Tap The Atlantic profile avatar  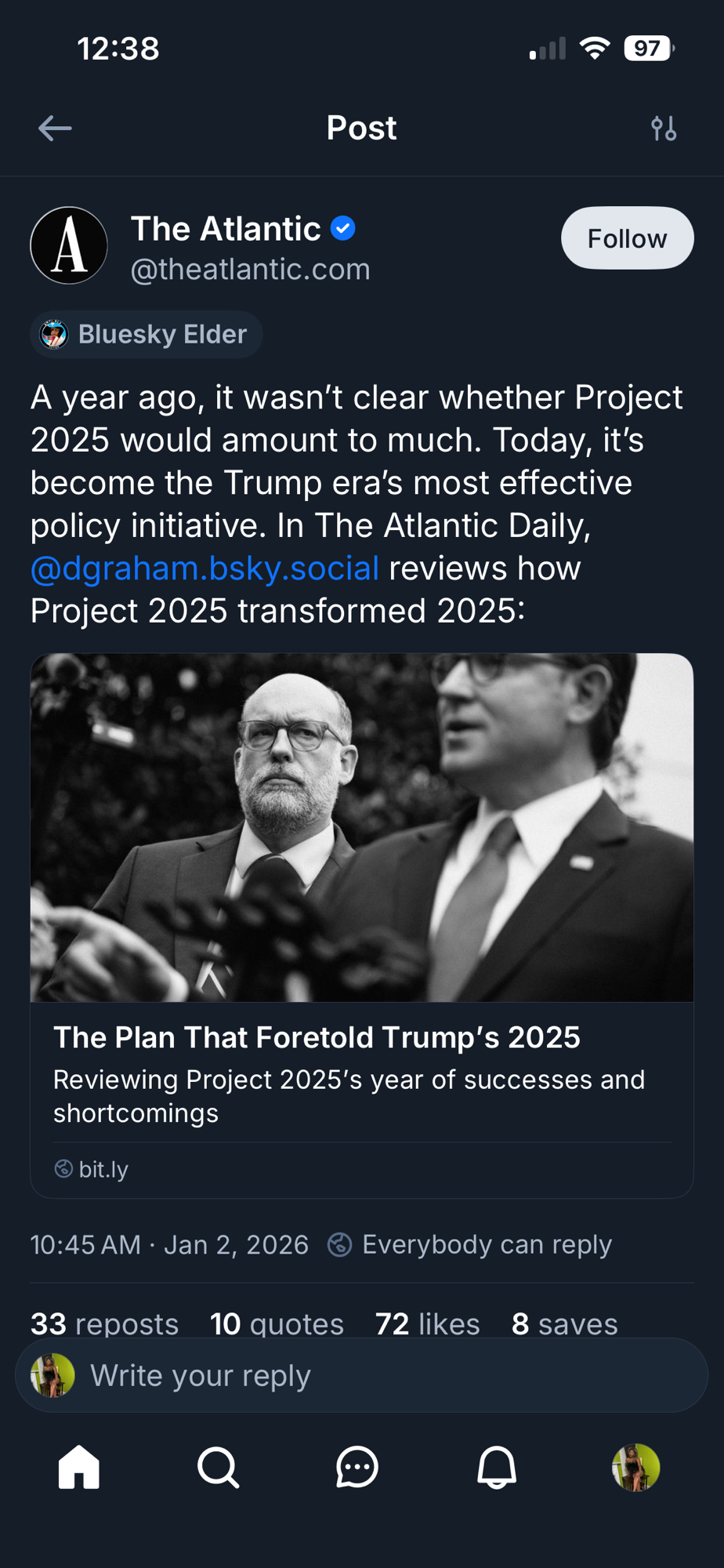click(x=69, y=245)
